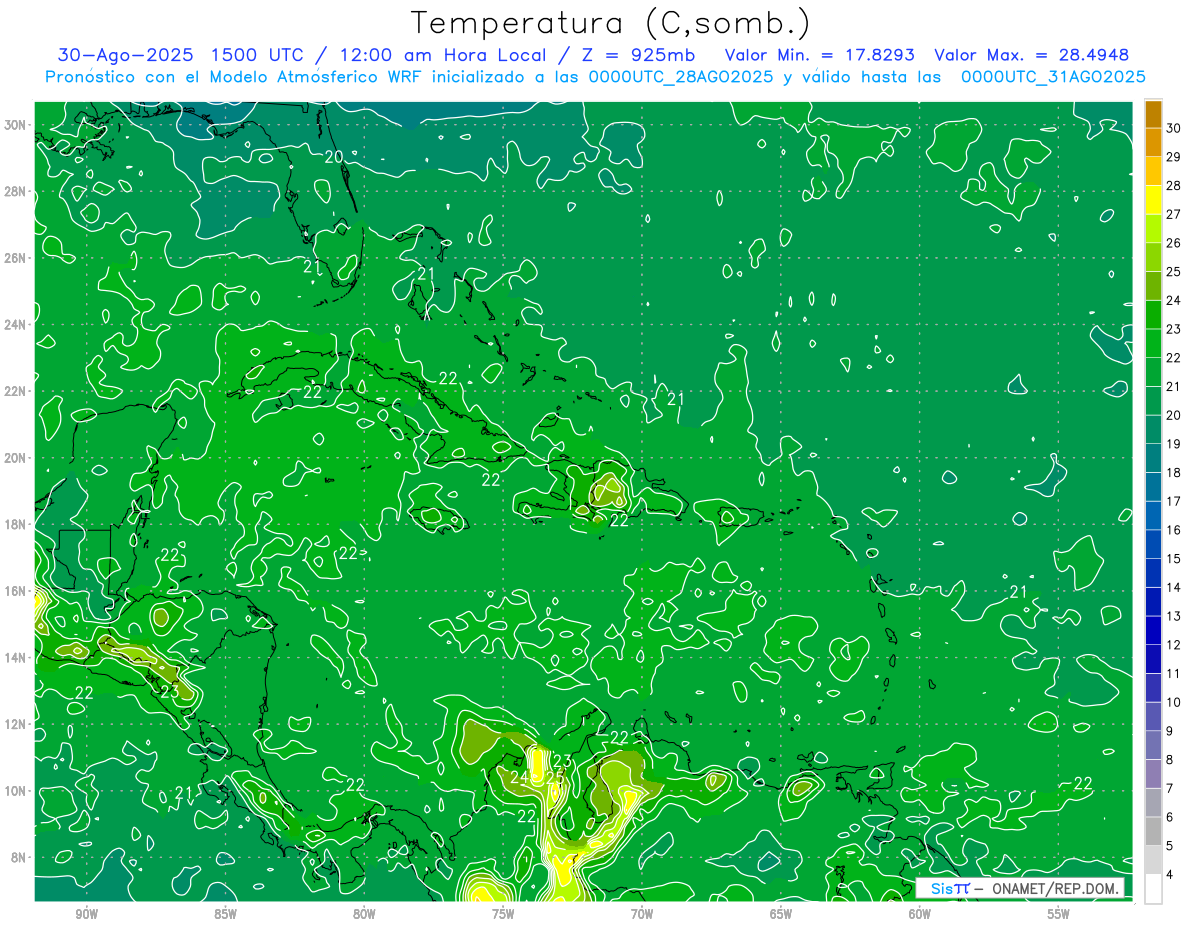Click the "Temperatura (C,somb.)" chart title
1200x927 pixels.
point(611,23)
